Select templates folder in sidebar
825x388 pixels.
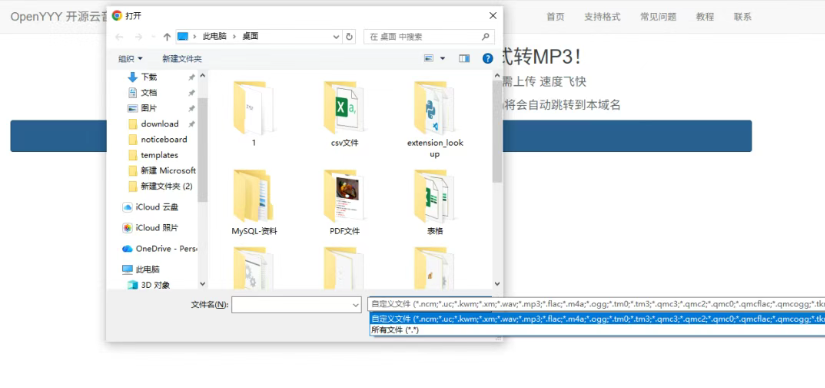click(x=159, y=155)
